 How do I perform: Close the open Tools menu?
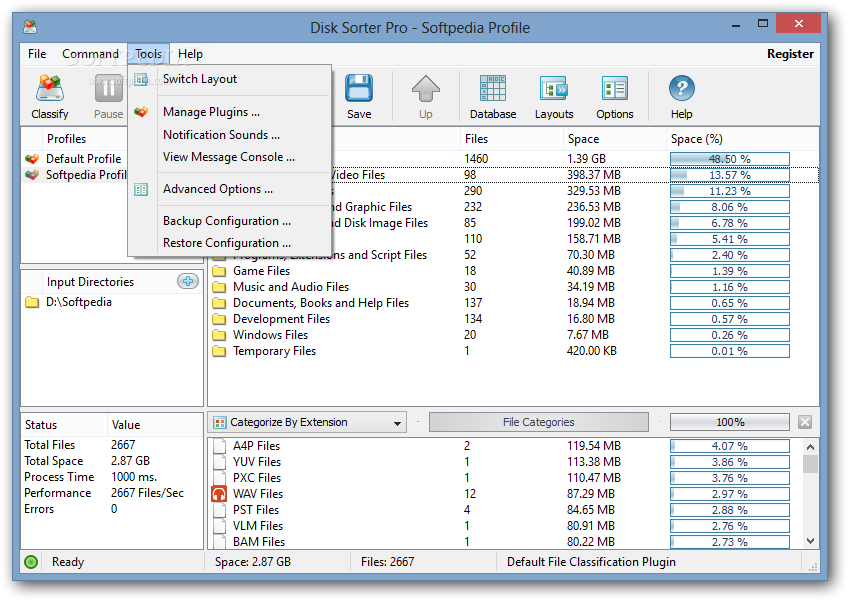coord(149,54)
